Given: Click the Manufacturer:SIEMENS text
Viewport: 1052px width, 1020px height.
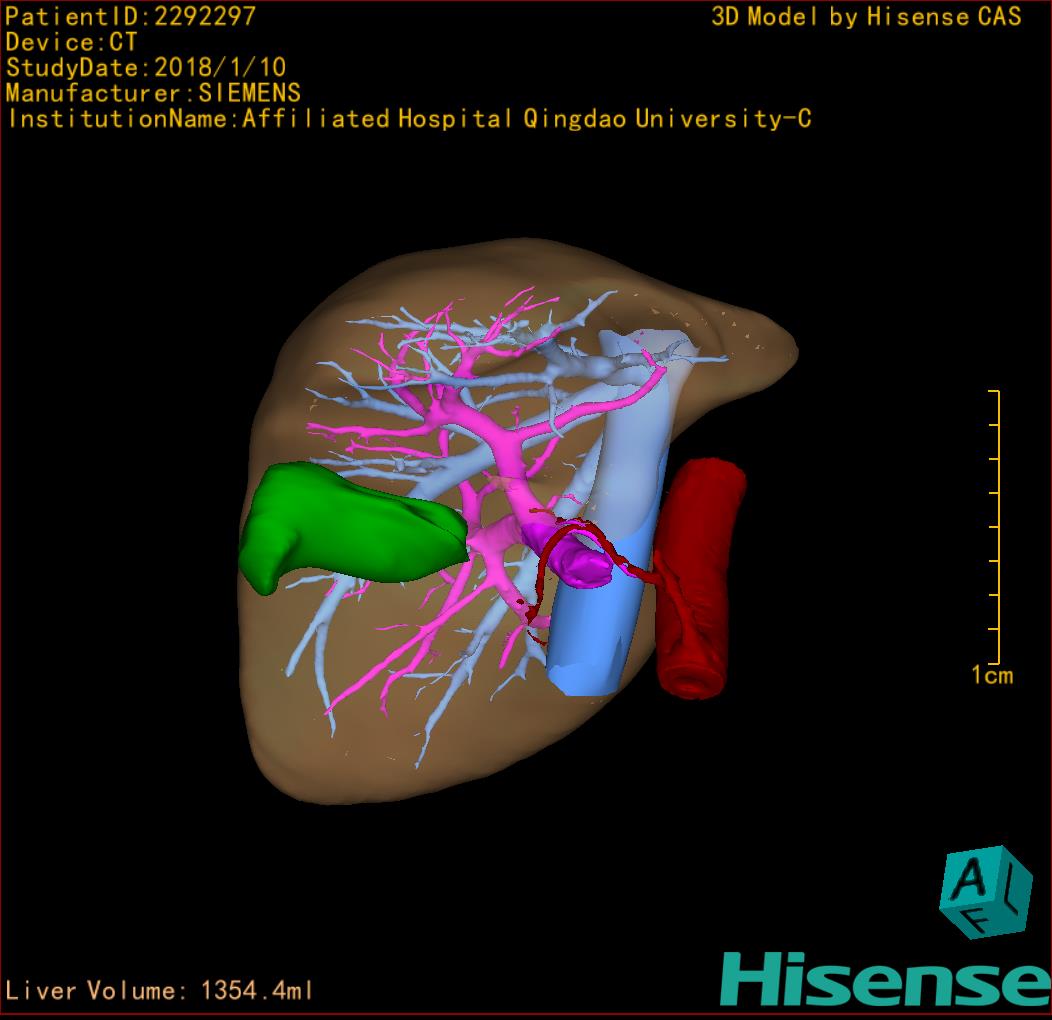Looking at the screenshot, I should tap(153, 93).
